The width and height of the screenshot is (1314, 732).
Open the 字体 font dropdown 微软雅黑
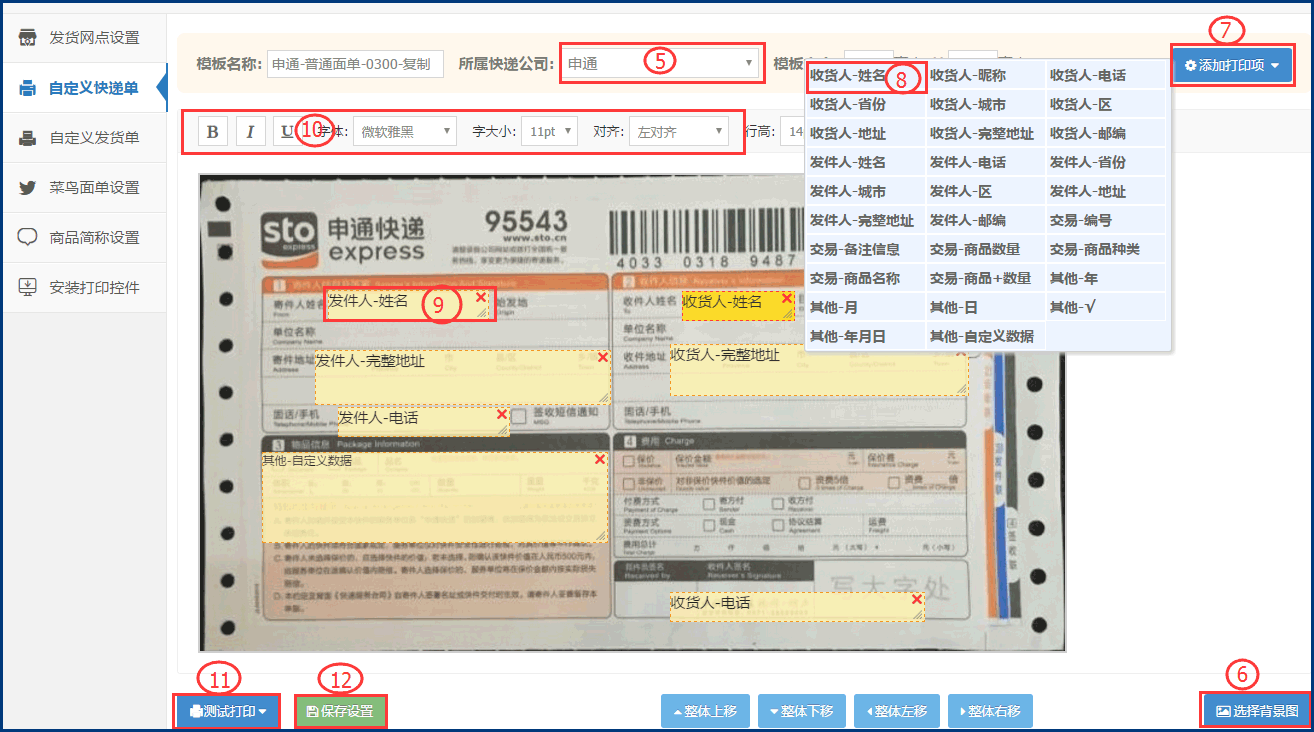[x=405, y=132]
